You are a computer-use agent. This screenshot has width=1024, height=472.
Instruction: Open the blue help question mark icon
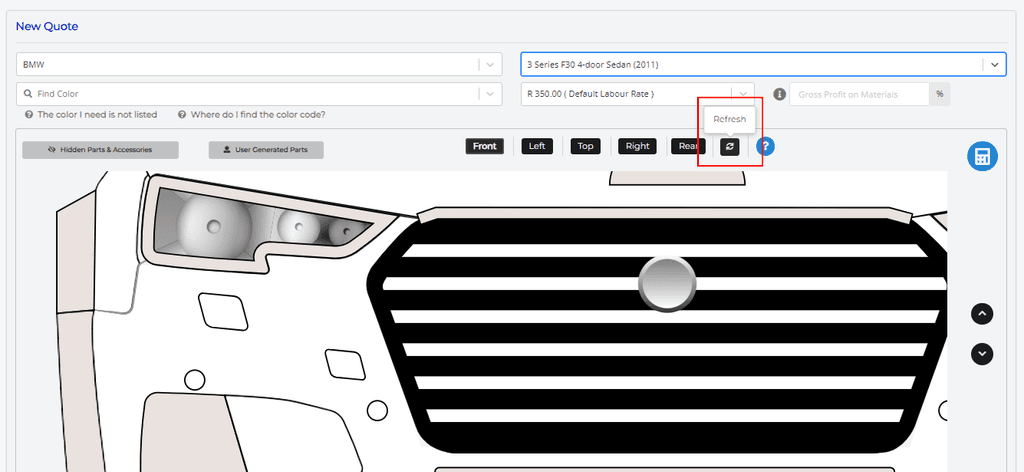coord(766,146)
